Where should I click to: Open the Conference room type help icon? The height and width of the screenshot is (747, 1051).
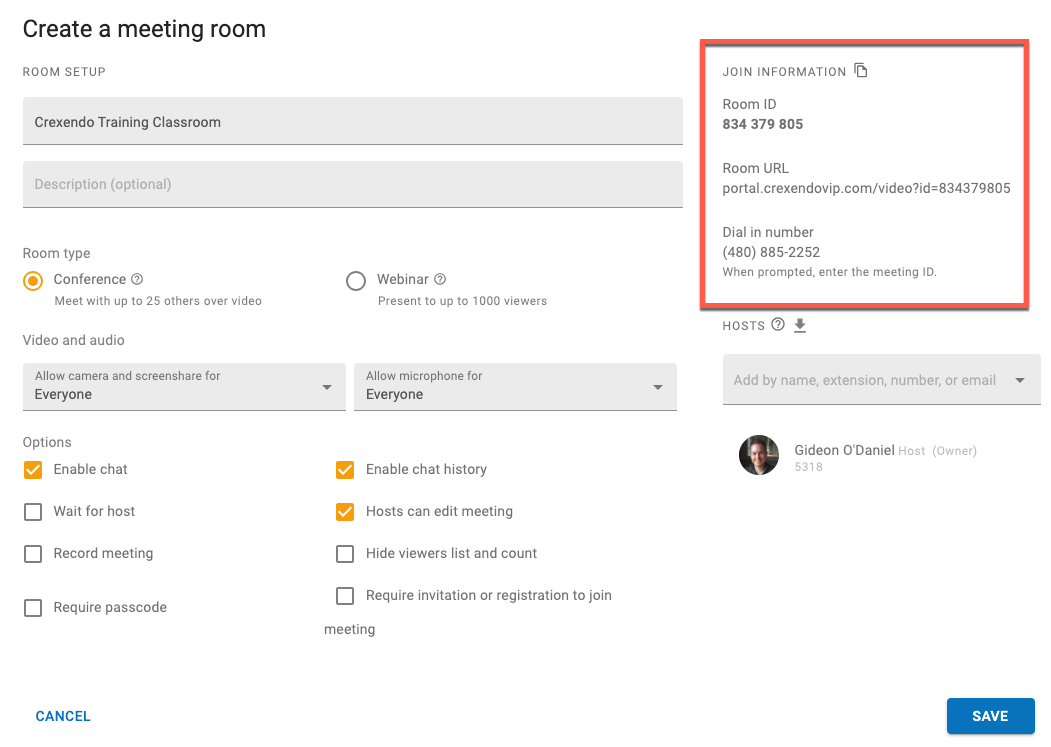click(x=137, y=279)
